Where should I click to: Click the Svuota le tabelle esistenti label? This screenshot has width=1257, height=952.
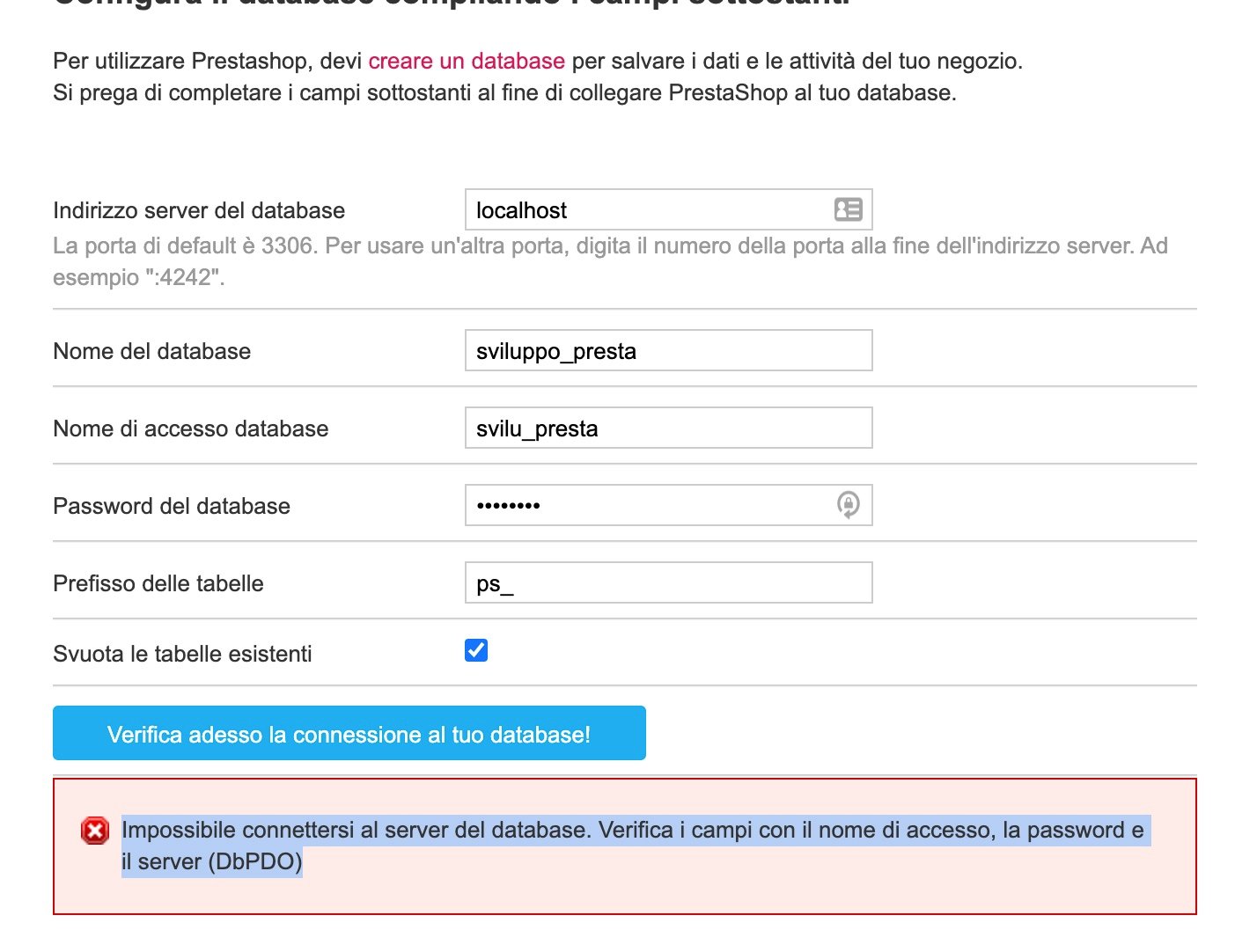pos(182,654)
